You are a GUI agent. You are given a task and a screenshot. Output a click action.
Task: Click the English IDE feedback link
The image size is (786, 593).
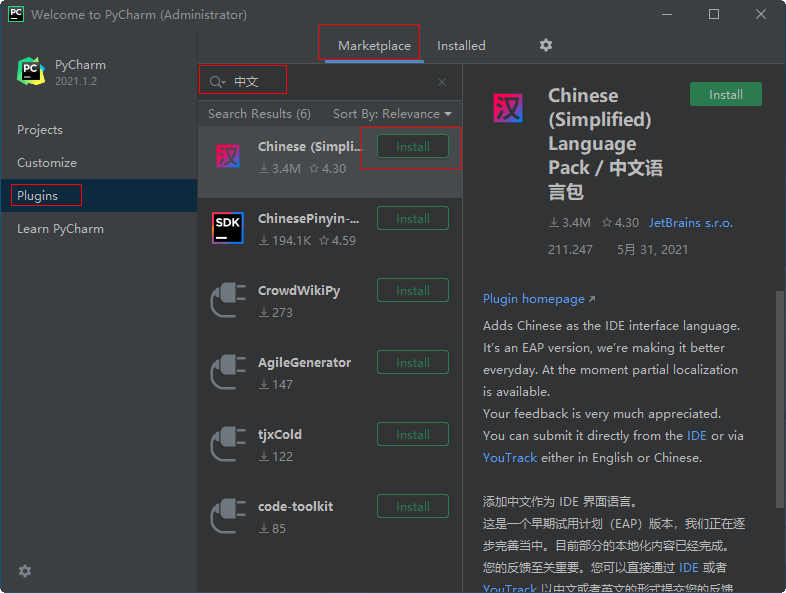(x=696, y=436)
